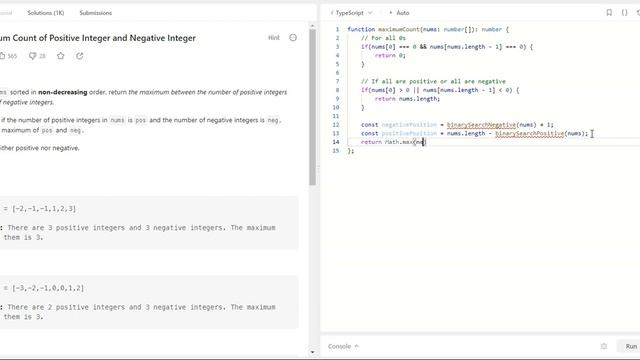Click line number 1 in the editor gutter
Viewport: 640px width, 360px height.
click(x=337, y=29)
